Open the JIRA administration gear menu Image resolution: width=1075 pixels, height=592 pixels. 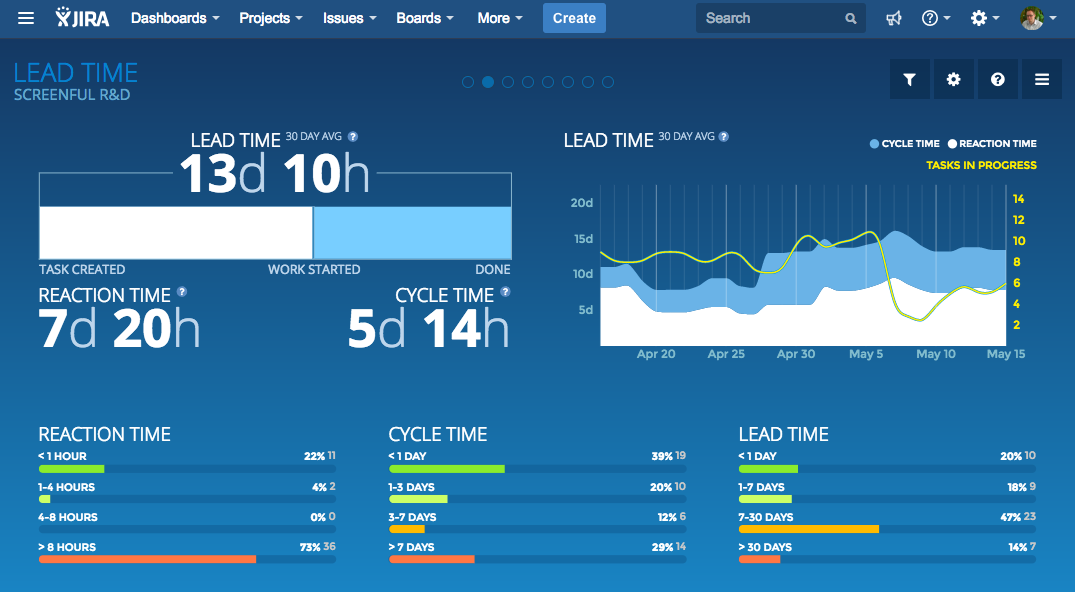pyautogui.click(x=985, y=19)
